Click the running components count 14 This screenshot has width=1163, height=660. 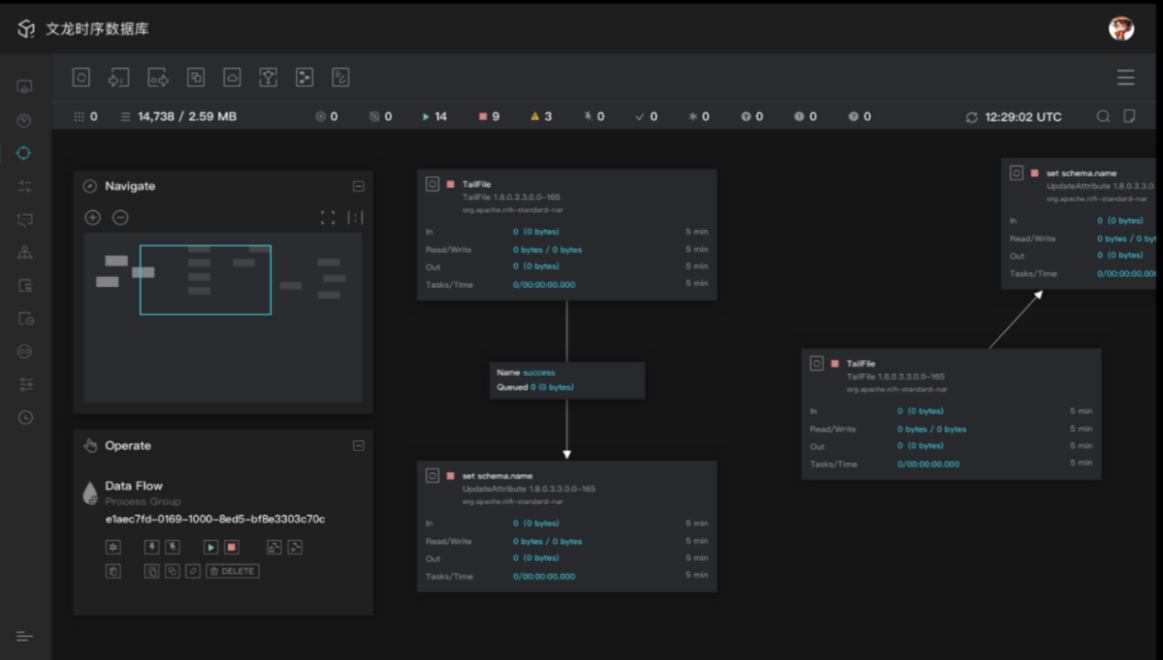point(441,116)
